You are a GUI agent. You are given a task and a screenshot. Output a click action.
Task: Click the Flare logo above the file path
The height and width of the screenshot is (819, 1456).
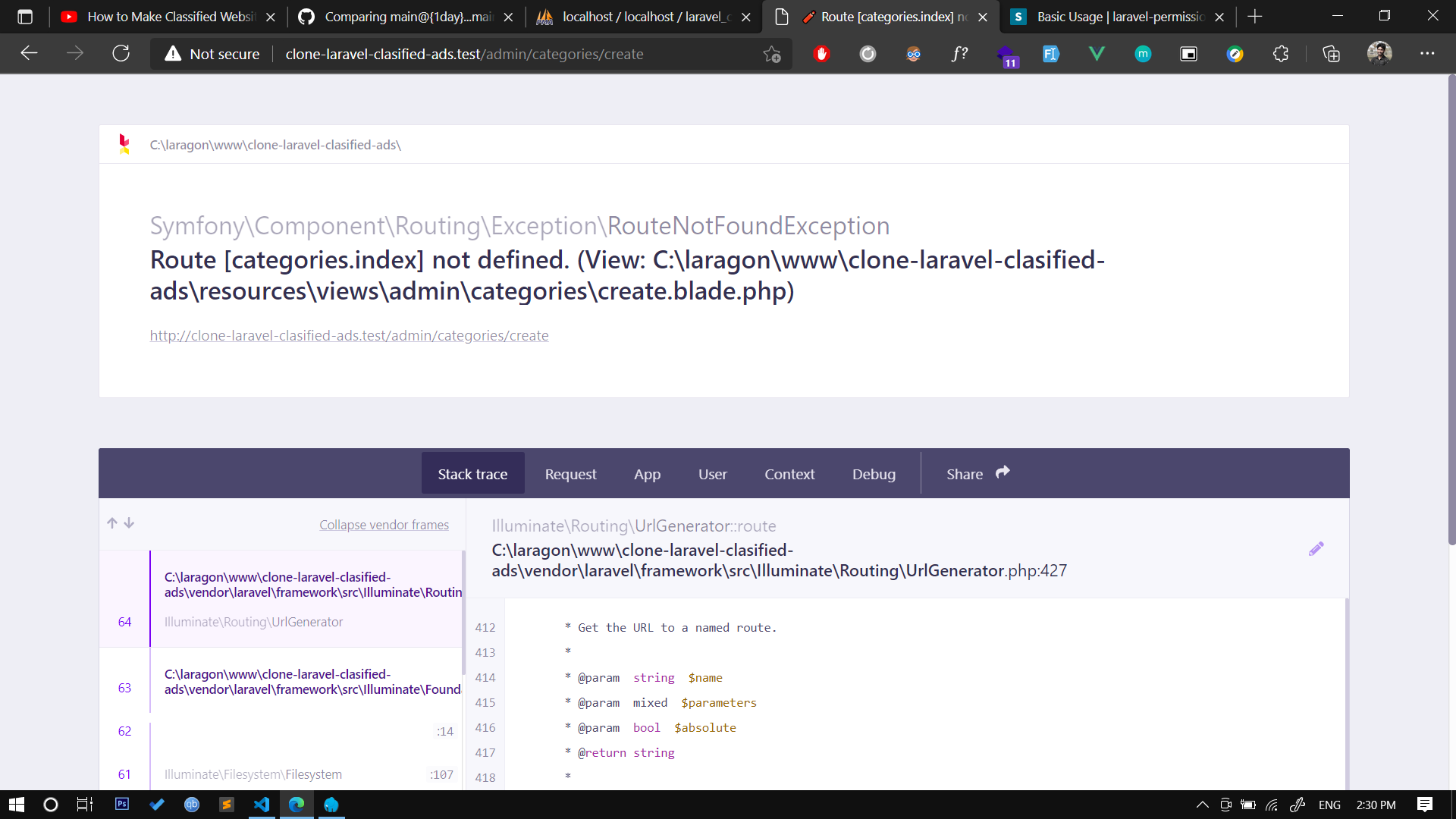(124, 144)
